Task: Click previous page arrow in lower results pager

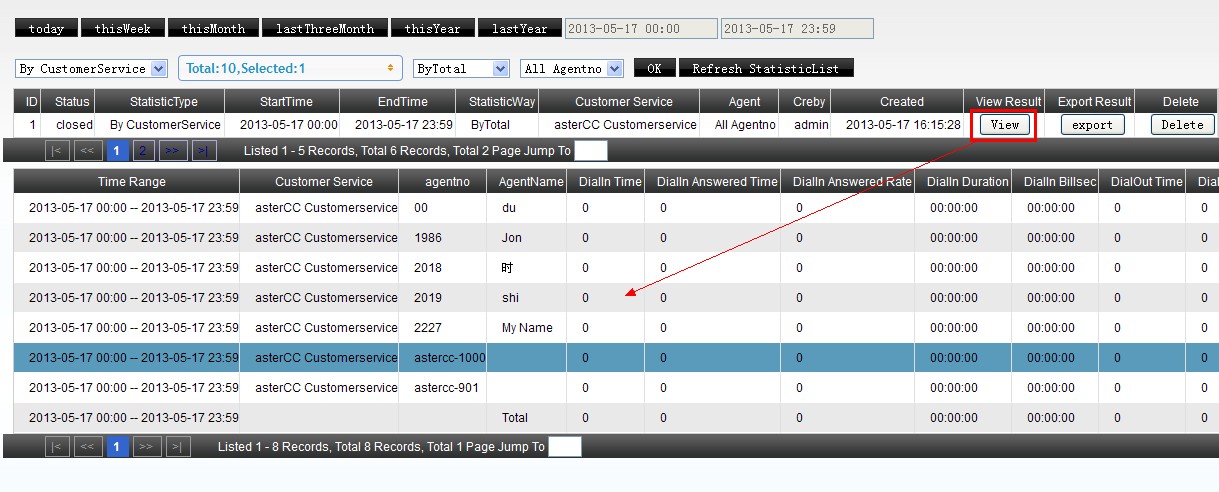Action: click(88, 447)
